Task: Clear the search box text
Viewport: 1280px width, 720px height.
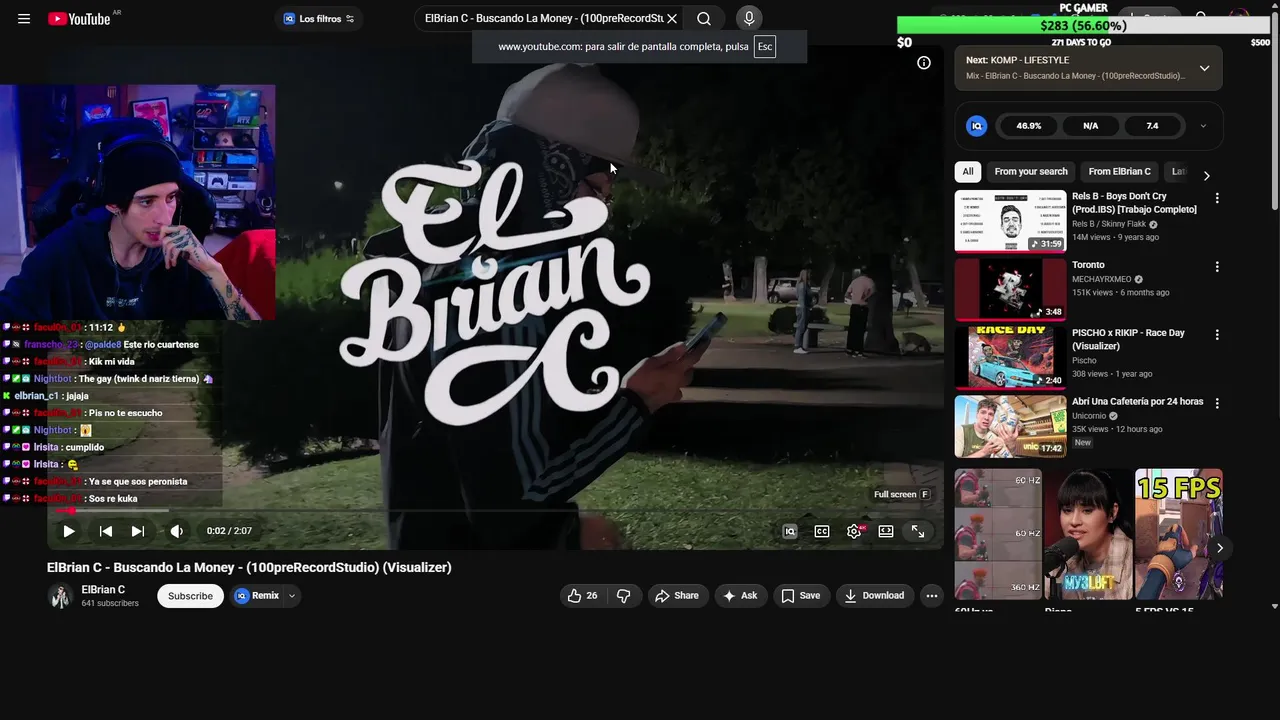Action: click(x=672, y=19)
